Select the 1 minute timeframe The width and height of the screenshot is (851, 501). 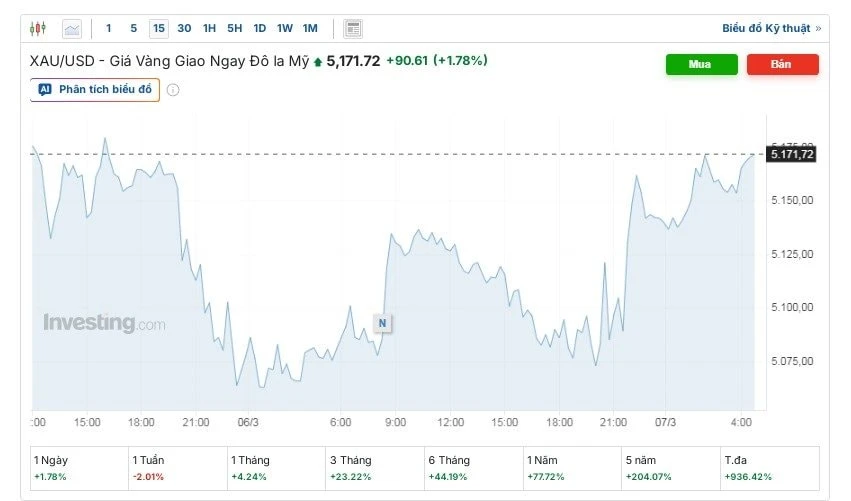point(109,28)
